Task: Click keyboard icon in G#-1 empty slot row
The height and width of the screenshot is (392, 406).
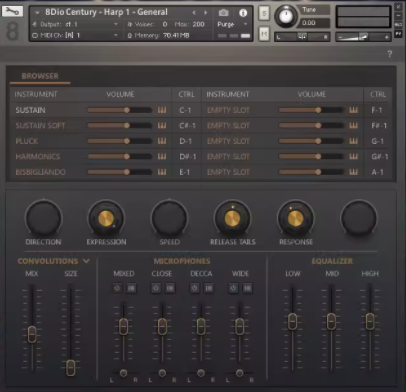Action: (x=353, y=156)
